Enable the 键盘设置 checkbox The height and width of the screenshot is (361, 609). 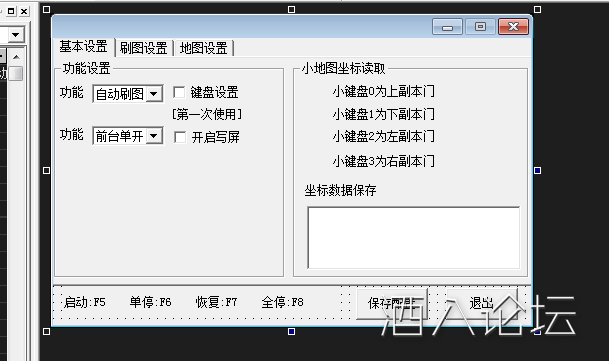tap(179, 92)
